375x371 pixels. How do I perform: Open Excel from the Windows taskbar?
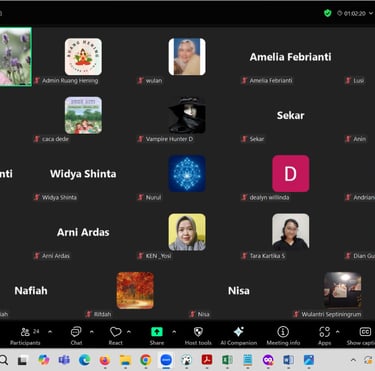pos(227,360)
